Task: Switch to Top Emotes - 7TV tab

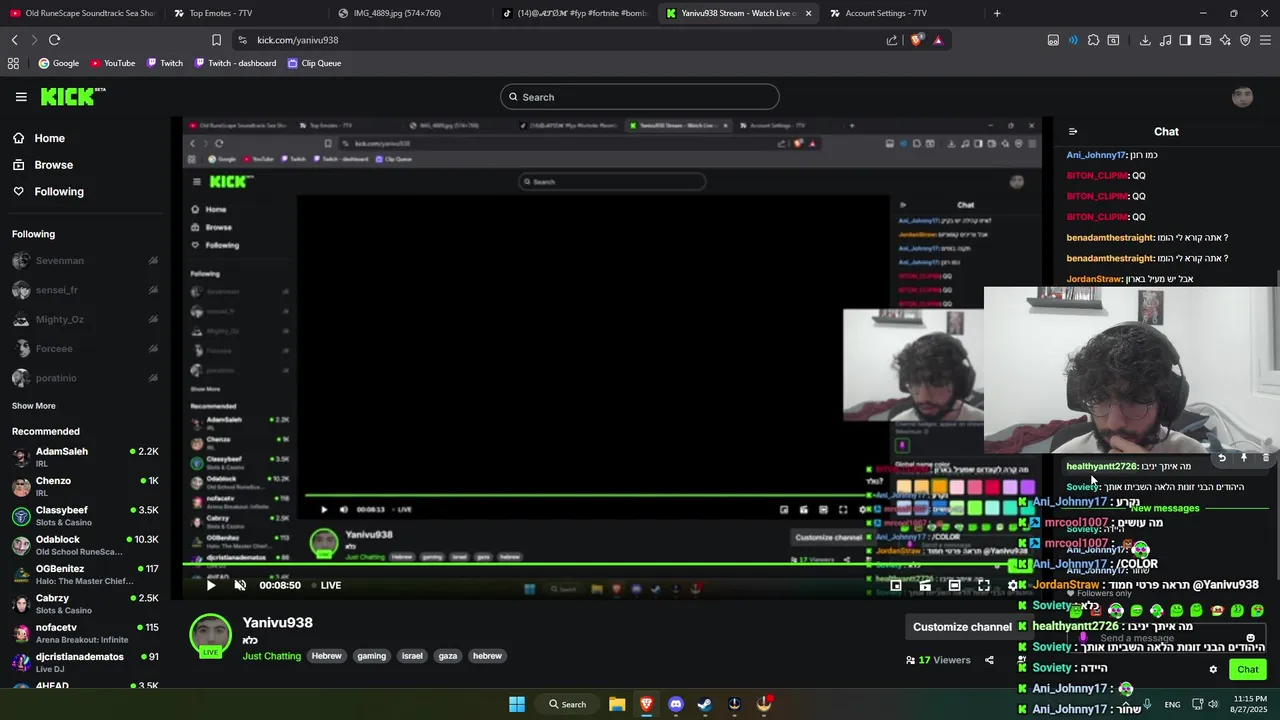Action: [x=244, y=13]
